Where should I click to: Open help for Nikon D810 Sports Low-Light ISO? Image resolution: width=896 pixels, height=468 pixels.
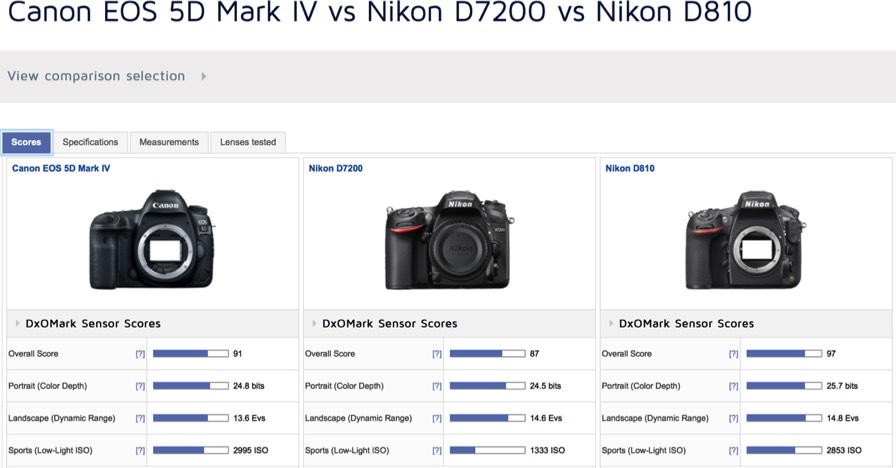point(734,451)
